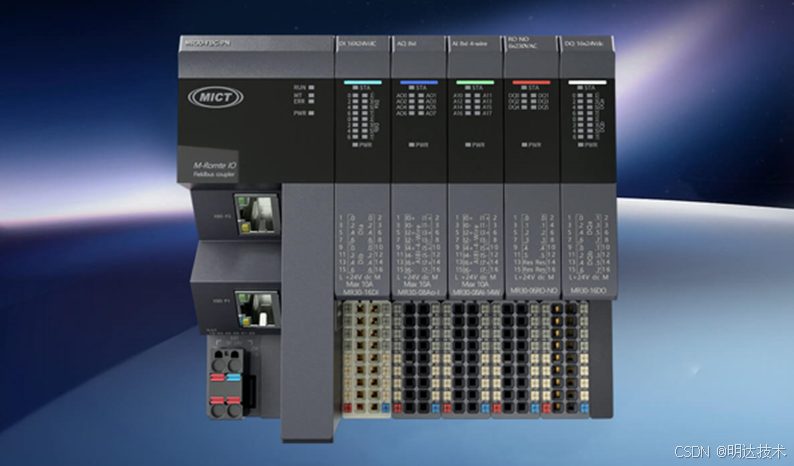Viewport: 794px width, 466px height.
Task: Click the AO7 channel LED
Action: click(421, 113)
